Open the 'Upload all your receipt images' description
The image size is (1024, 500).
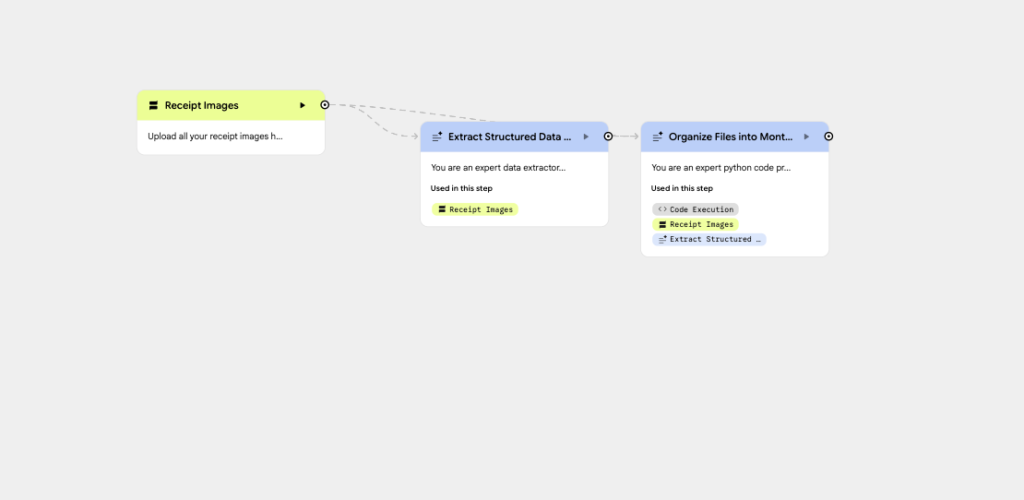[215, 136]
